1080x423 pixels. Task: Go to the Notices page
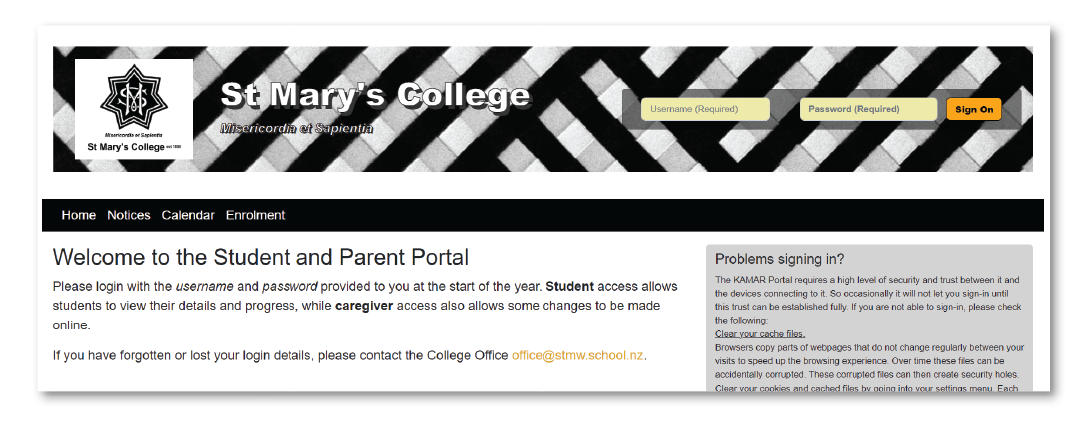tap(129, 215)
